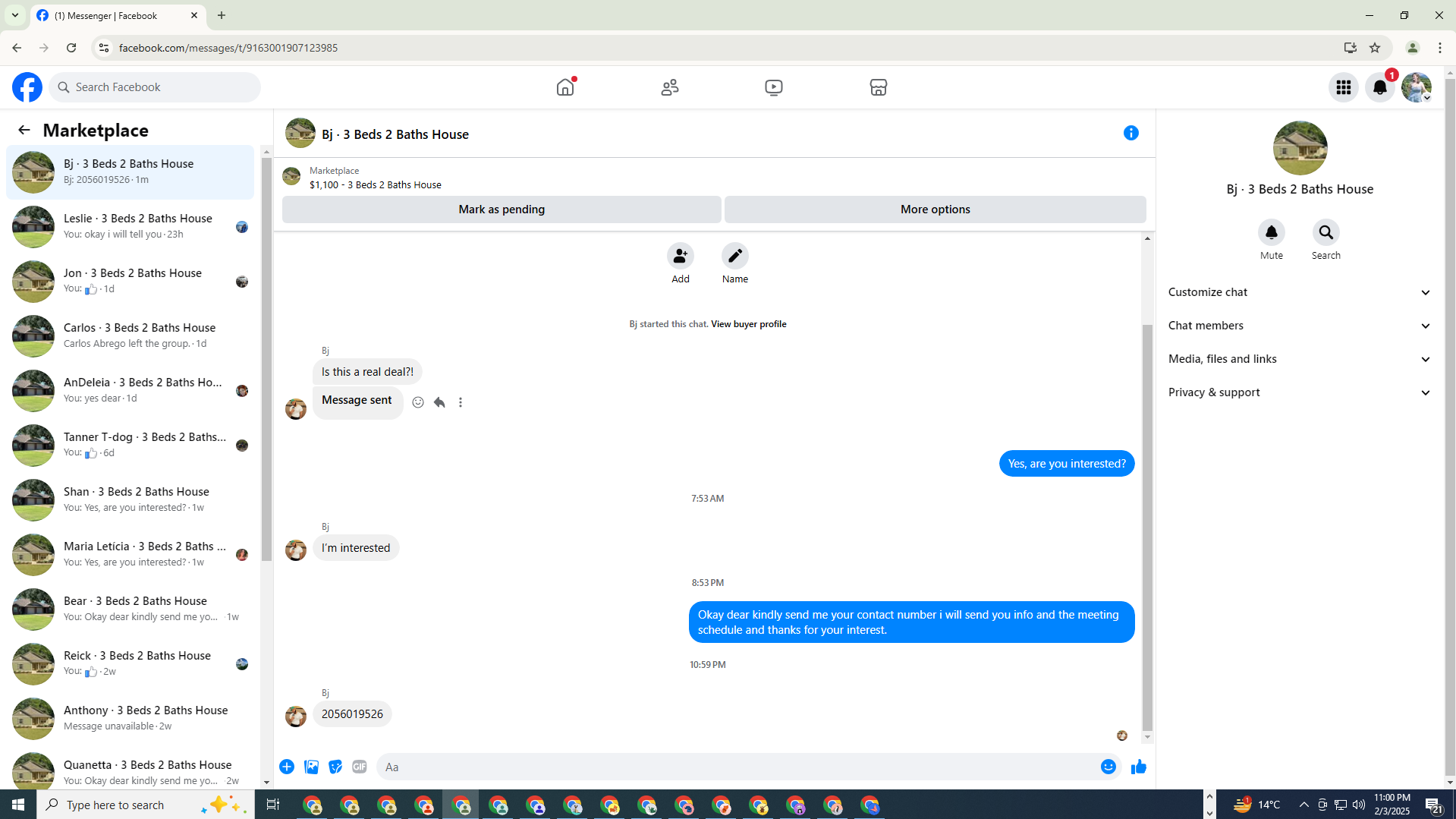Open the Marketplace storefront icon
The width and height of the screenshot is (1456, 819).
879,87
